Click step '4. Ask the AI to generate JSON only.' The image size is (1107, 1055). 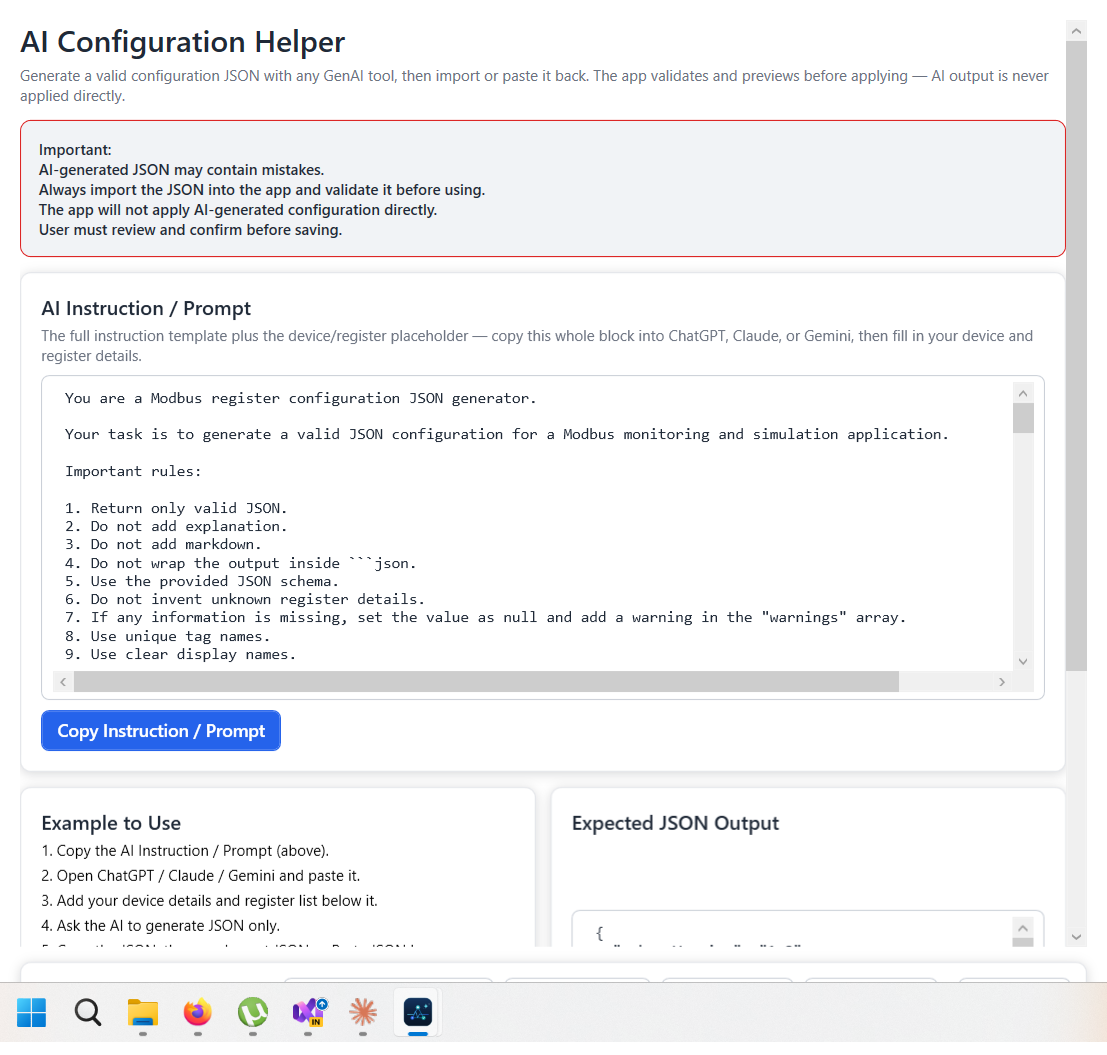[161, 926]
